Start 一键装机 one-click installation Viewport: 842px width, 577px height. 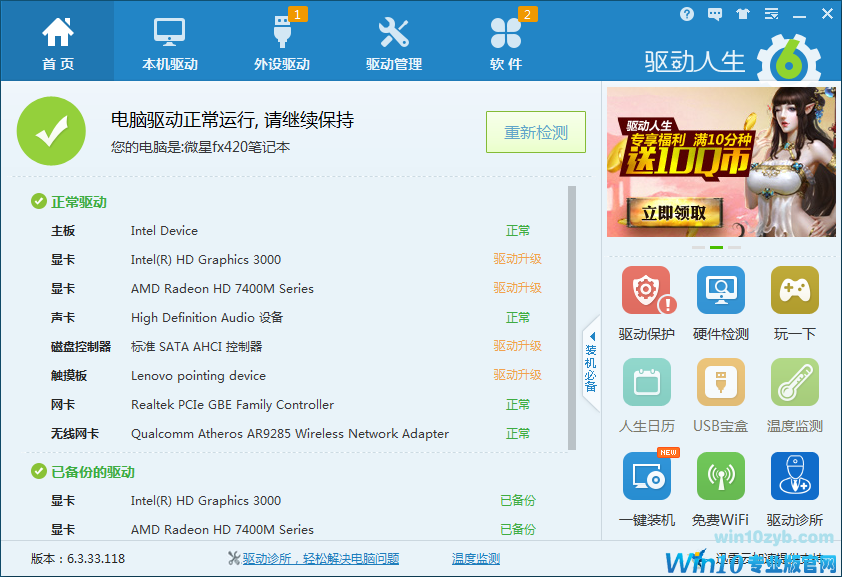click(x=647, y=475)
